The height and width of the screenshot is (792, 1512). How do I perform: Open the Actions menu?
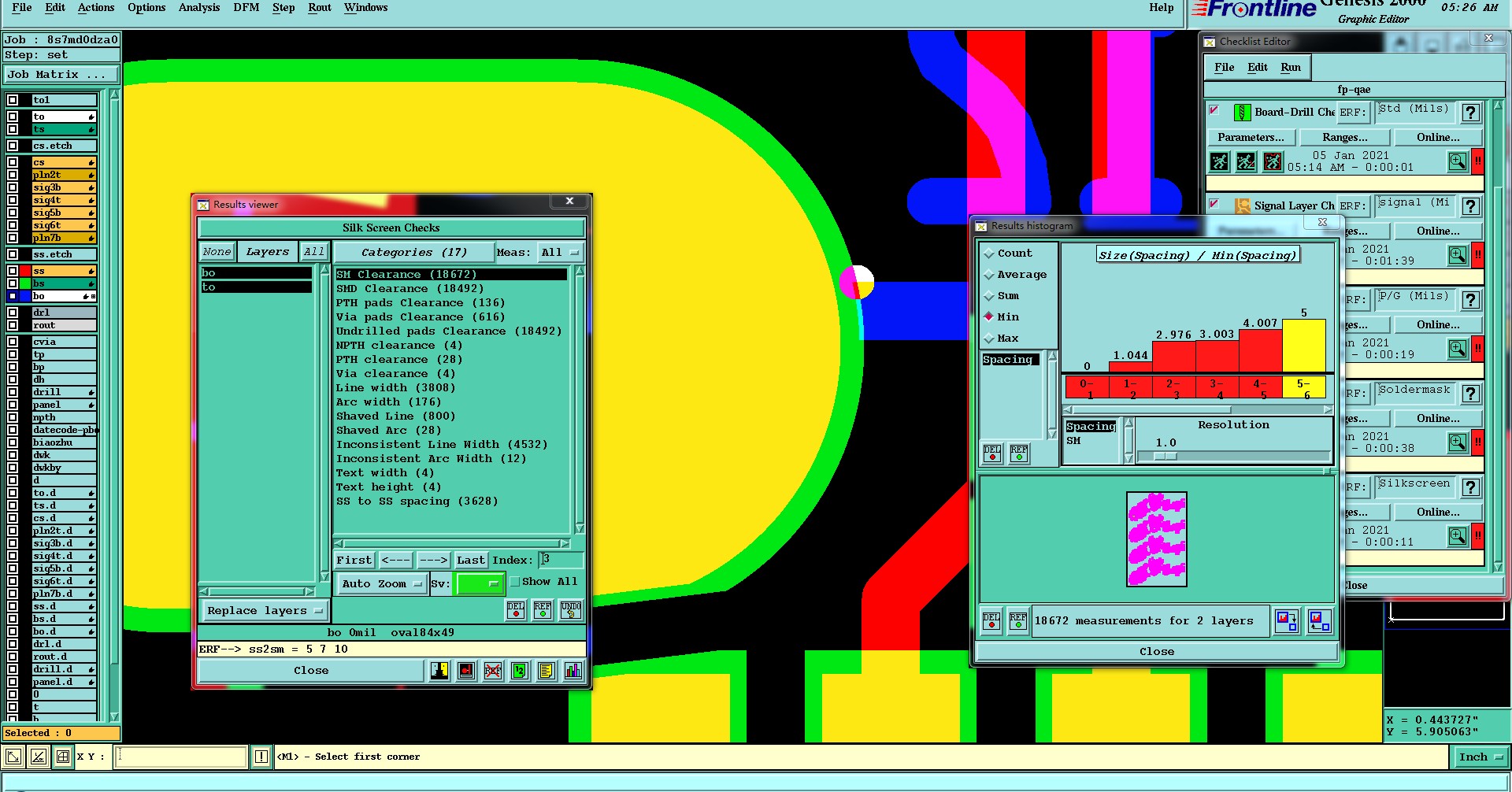(96, 8)
